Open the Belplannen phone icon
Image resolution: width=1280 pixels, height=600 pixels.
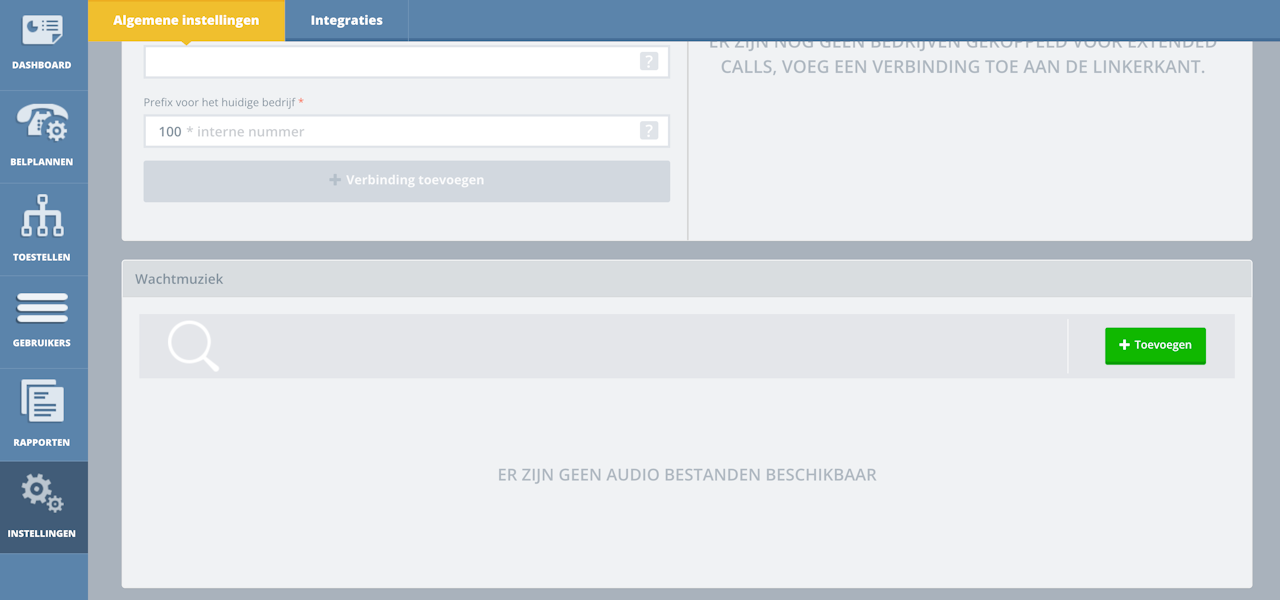pos(42,123)
